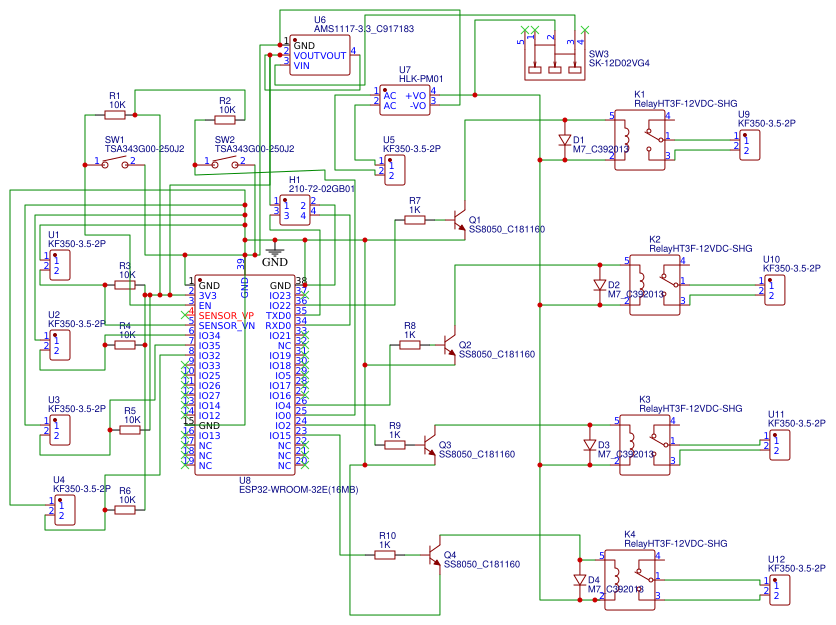This screenshot has height=625, width=836.
Task: Click the SW3 SK-12D02VG4 slide switch
Action: (554, 57)
